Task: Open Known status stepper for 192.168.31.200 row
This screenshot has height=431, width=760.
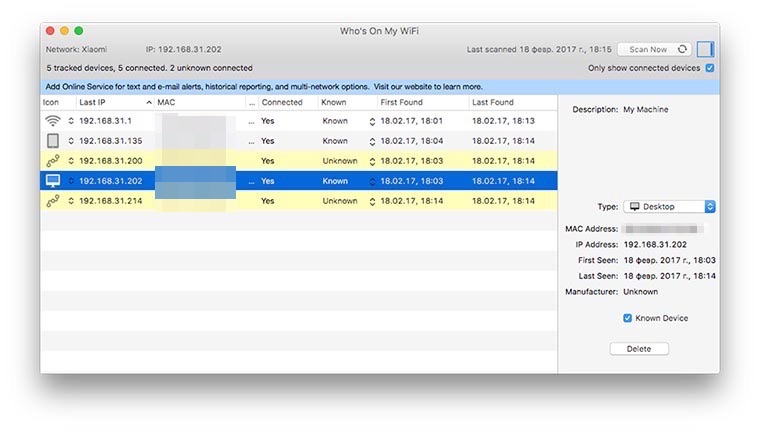Action: coord(372,161)
